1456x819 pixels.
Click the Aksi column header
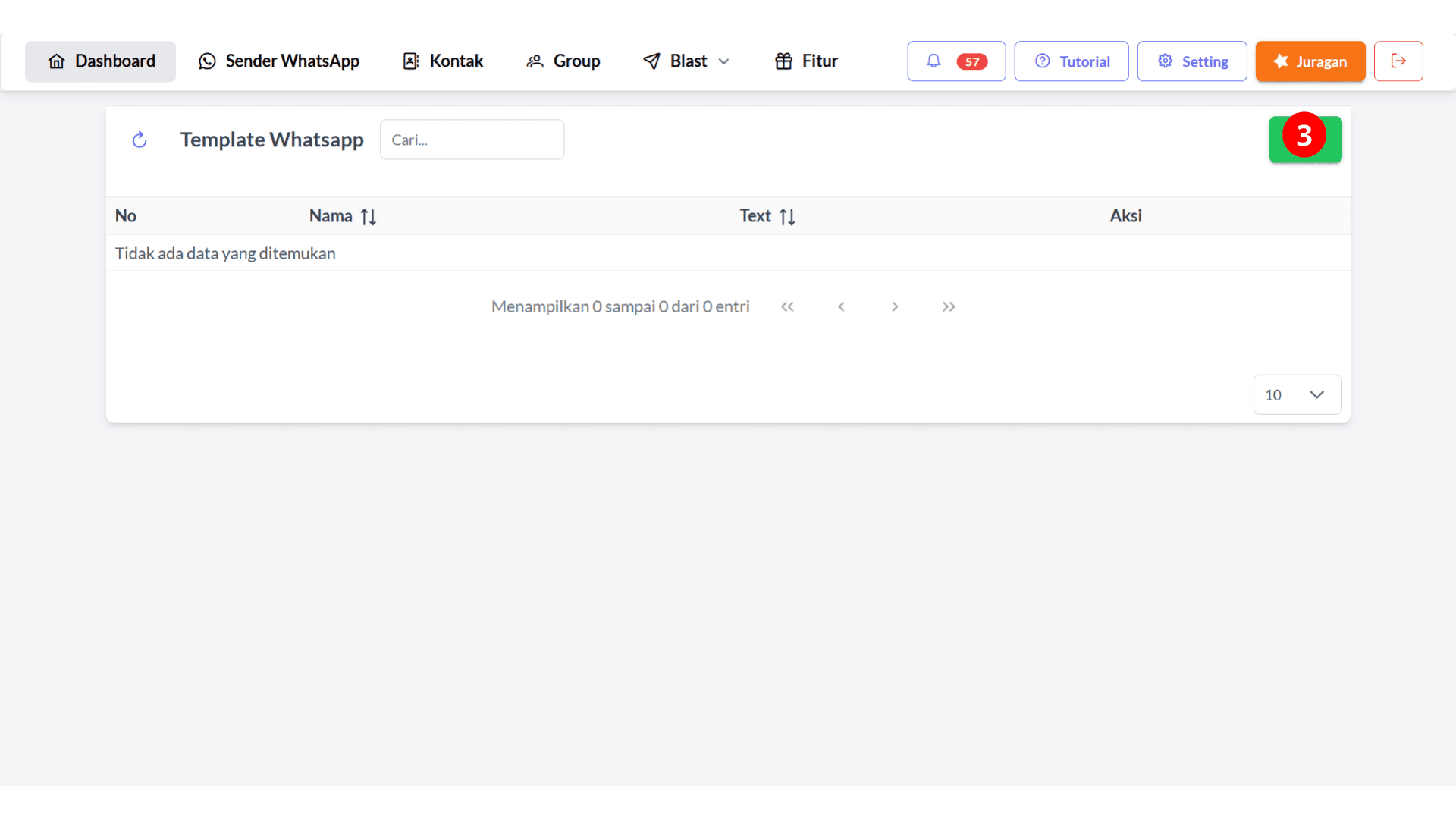(x=1125, y=216)
